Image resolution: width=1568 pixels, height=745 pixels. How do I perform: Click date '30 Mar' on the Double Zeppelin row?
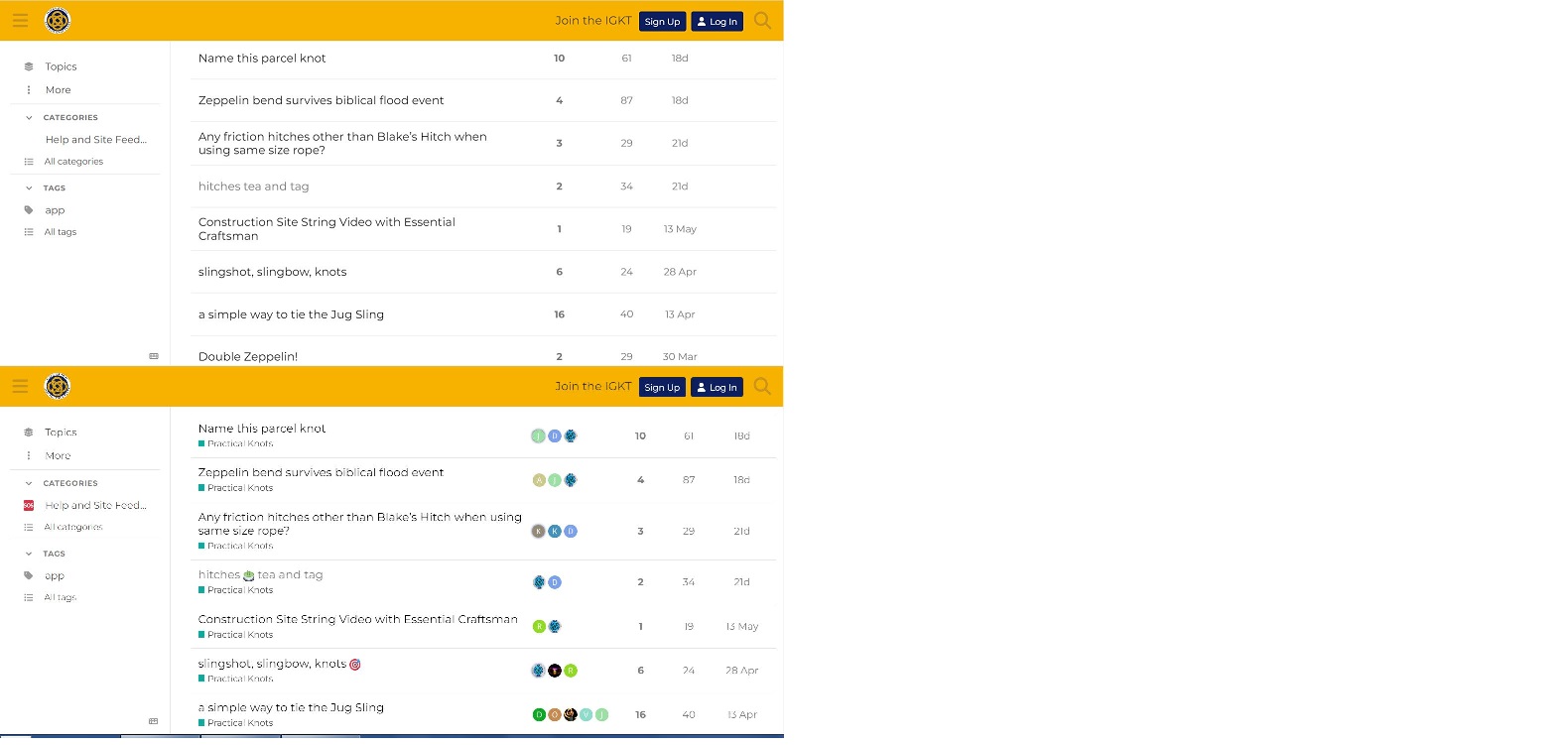click(680, 356)
